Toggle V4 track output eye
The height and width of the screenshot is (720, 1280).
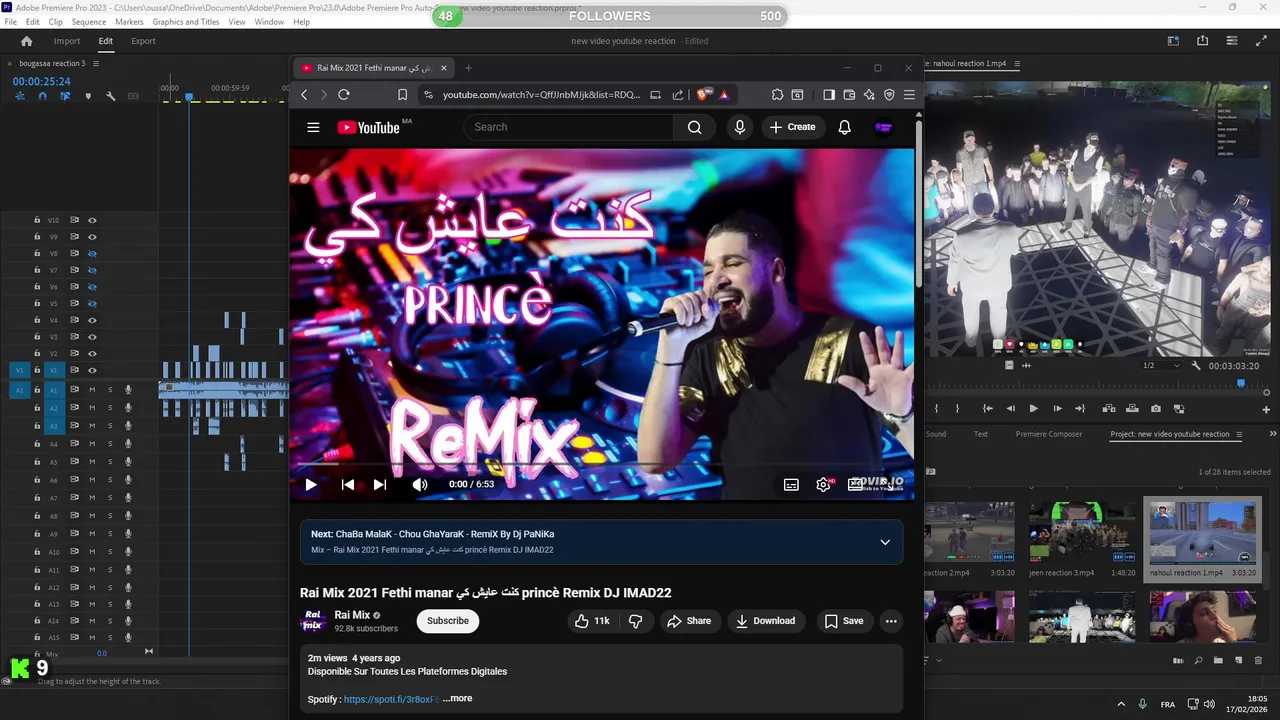click(x=92, y=320)
